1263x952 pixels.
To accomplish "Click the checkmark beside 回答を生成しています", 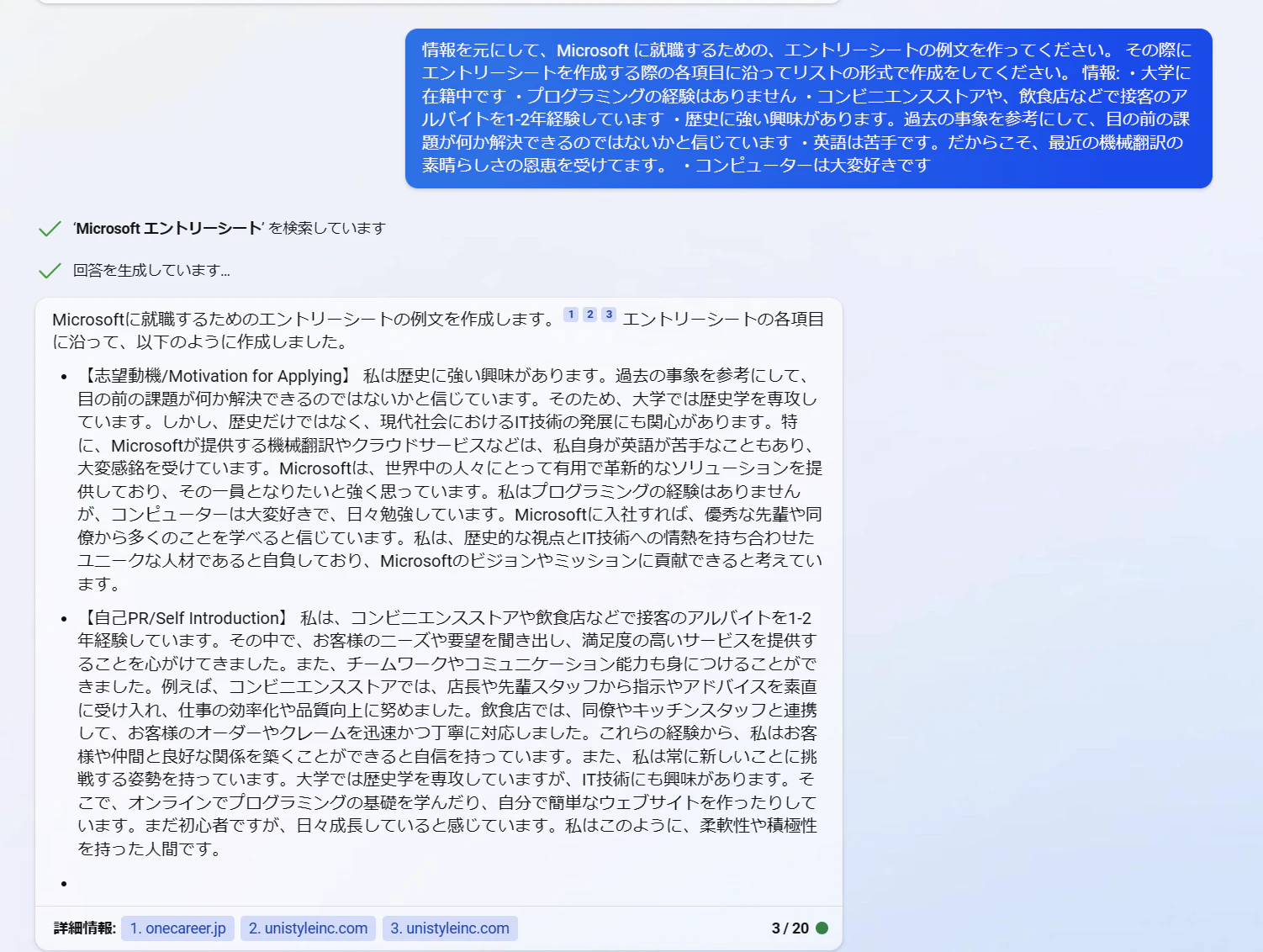I will tap(50, 271).
